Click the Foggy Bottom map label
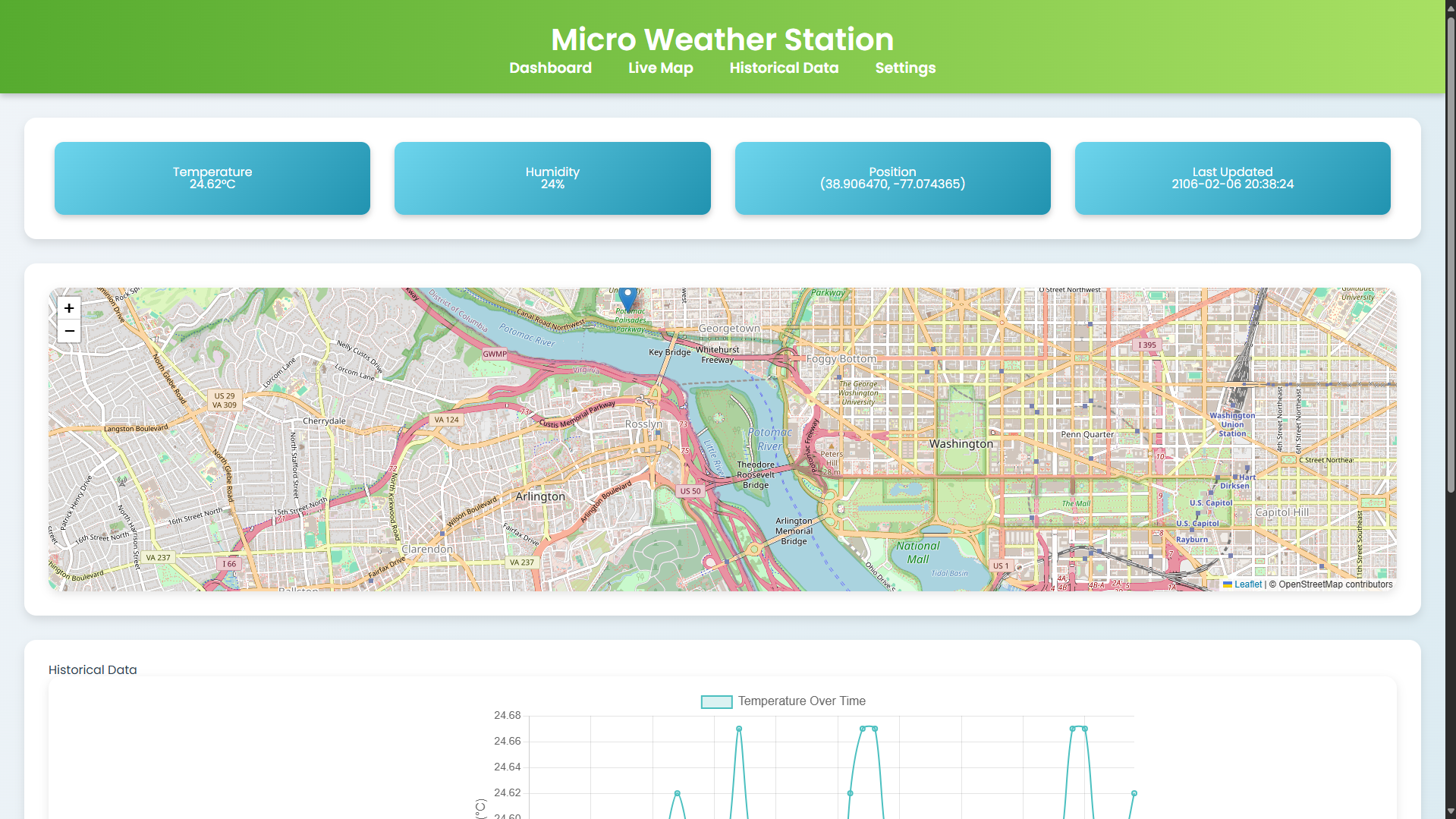The width and height of the screenshot is (1456, 819). point(841,359)
